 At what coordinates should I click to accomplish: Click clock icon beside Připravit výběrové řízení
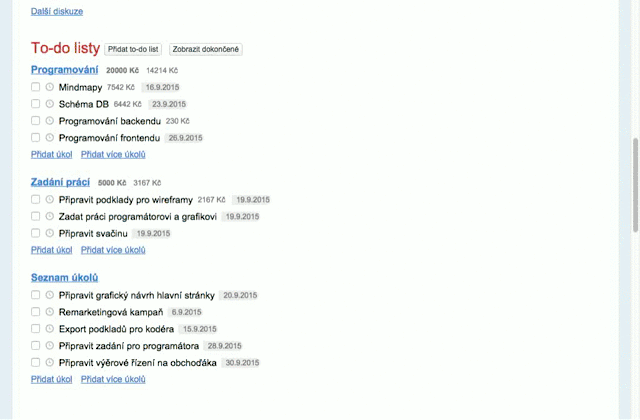click(x=49, y=362)
